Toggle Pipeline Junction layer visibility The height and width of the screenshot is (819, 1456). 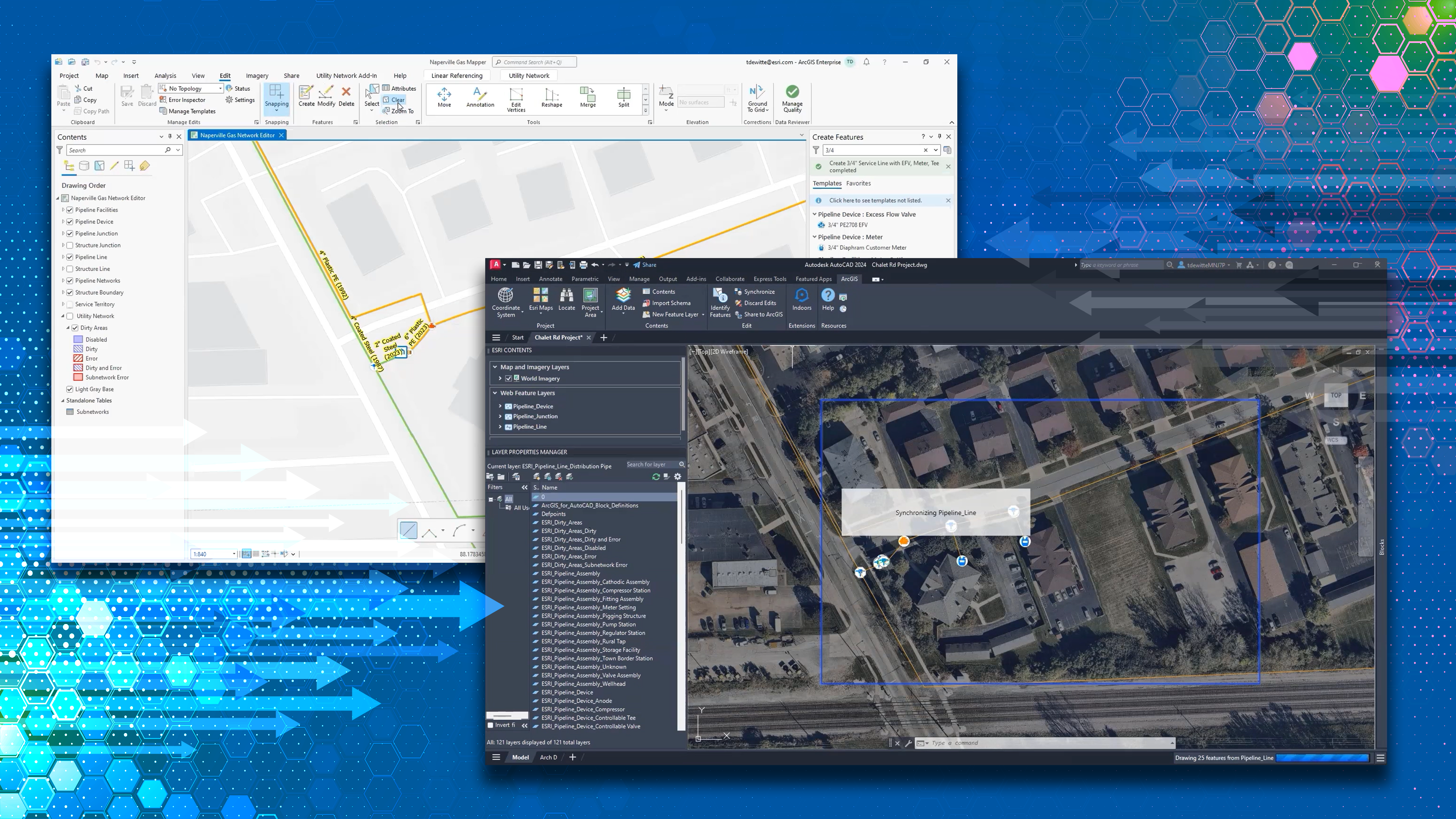[70, 233]
